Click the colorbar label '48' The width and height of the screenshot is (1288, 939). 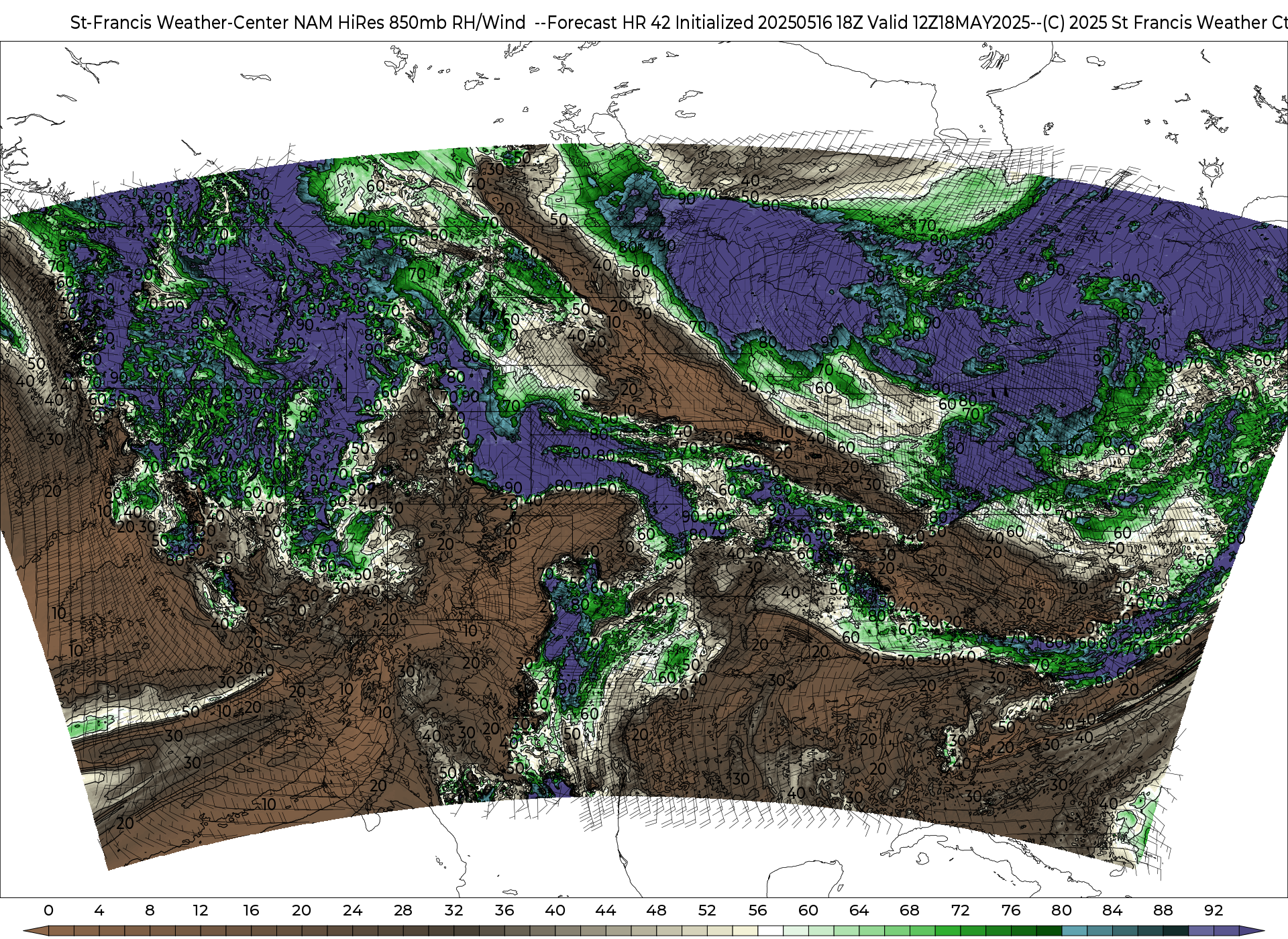(x=656, y=910)
